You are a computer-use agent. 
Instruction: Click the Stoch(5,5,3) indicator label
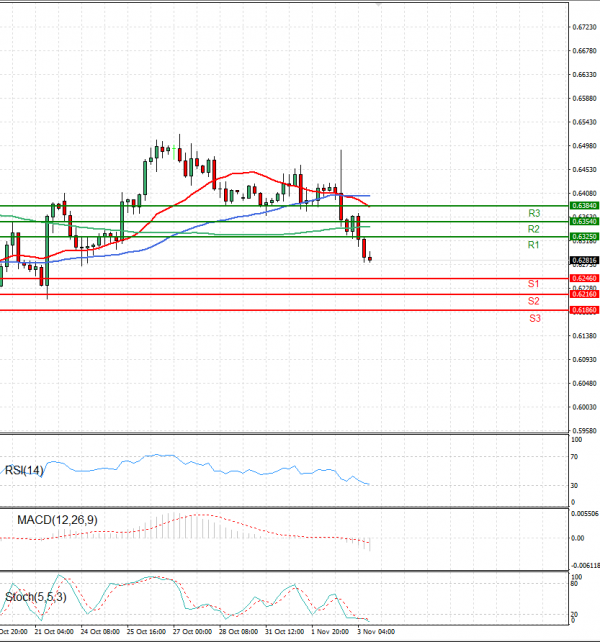(36, 597)
